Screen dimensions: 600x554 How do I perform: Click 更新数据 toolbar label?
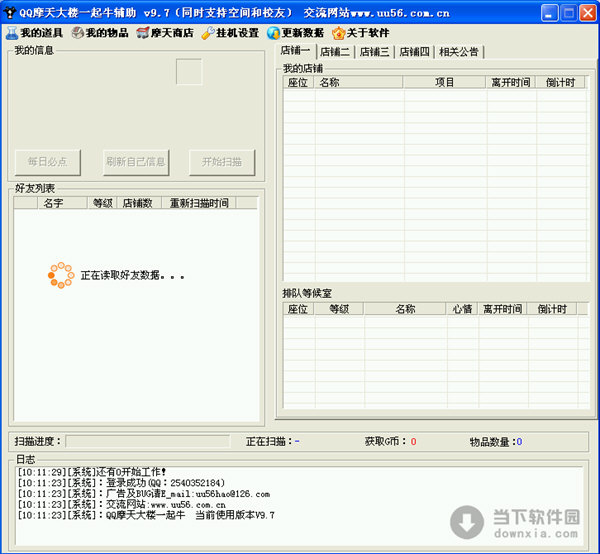coord(303,33)
